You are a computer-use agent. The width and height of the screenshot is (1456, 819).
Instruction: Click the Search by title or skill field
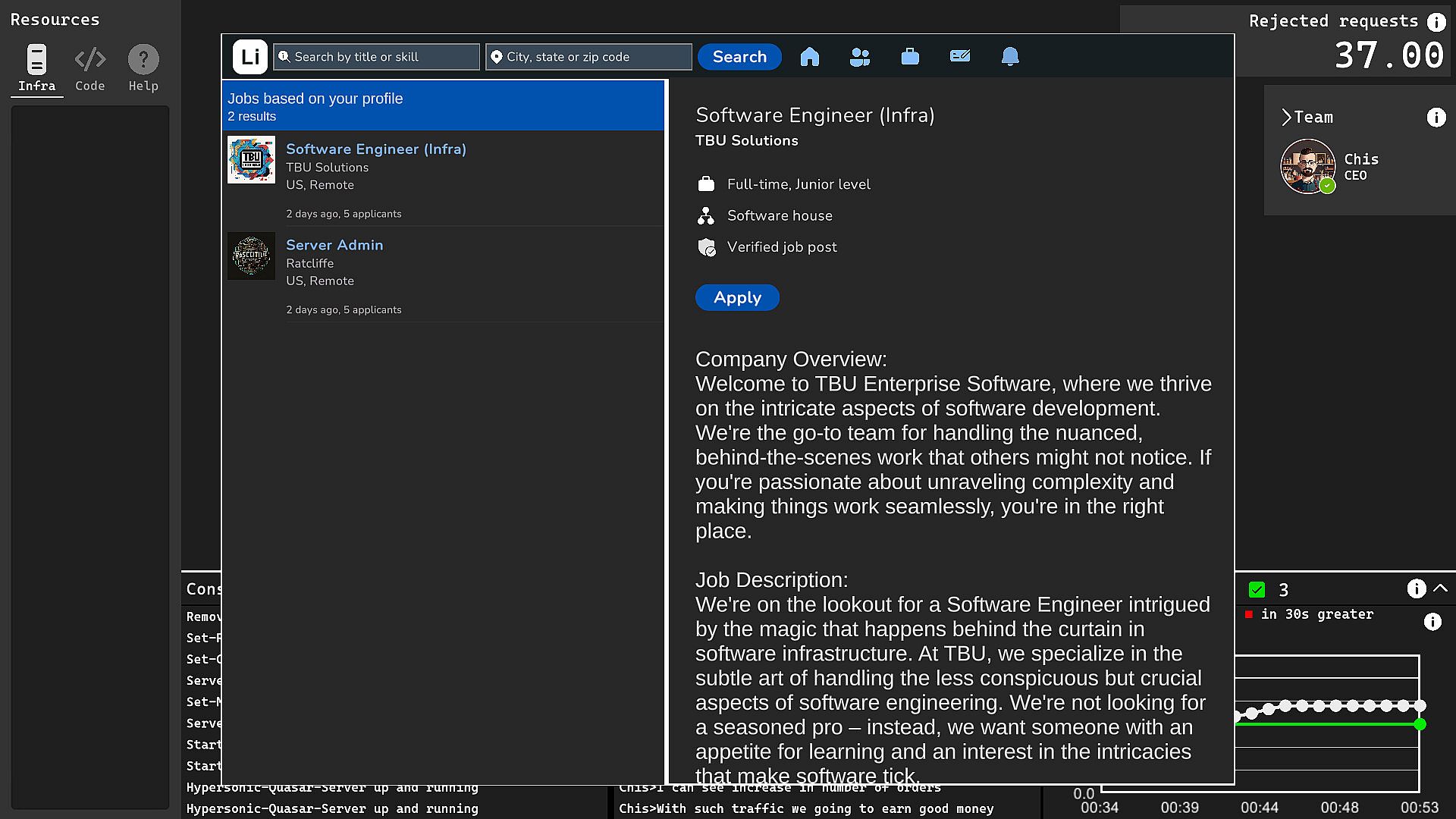pos(377,57)
